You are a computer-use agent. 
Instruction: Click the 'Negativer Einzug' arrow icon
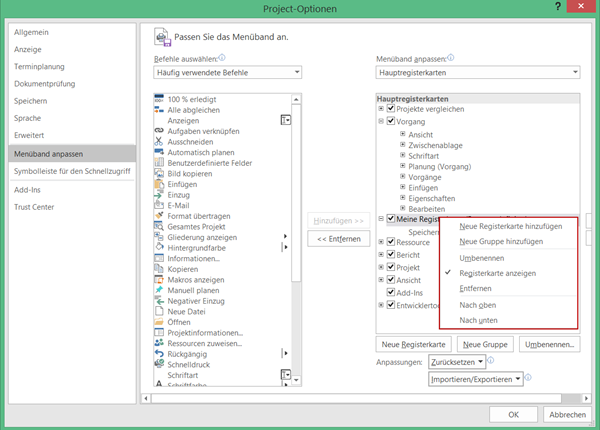[x=159, y=301]
